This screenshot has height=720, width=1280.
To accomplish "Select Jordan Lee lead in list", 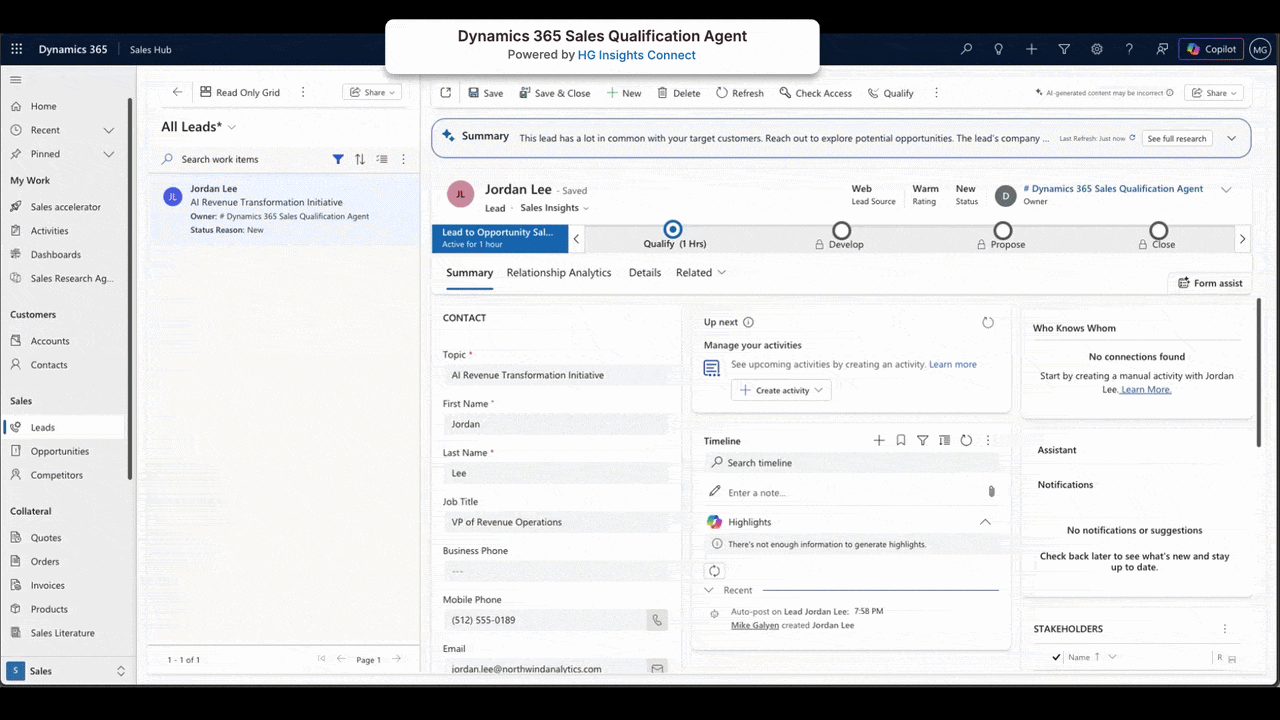I will (x=284, y=209).
